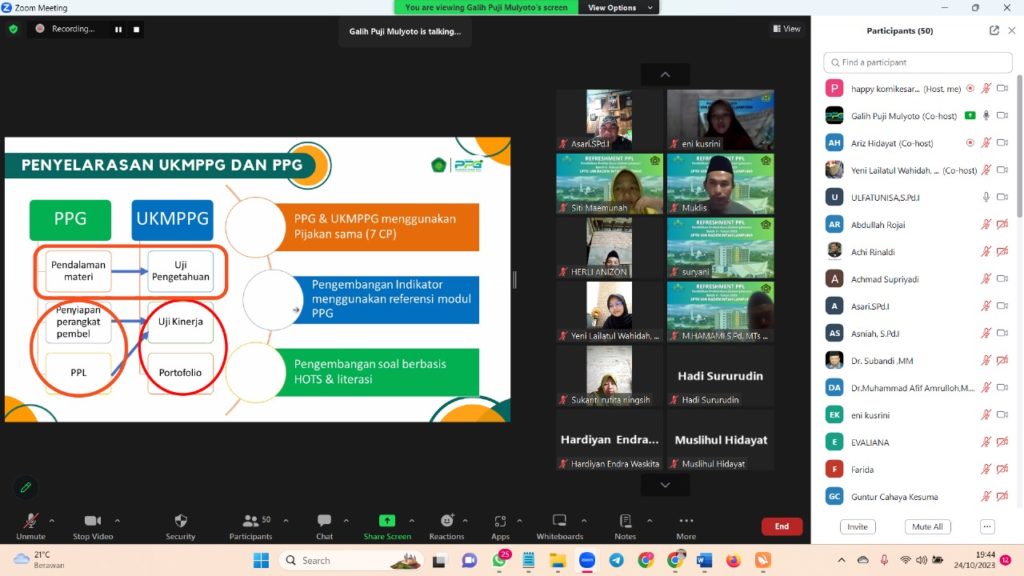Open the Security shield icon
Screen dimensions: 1024x576
[x=180, y=520]
